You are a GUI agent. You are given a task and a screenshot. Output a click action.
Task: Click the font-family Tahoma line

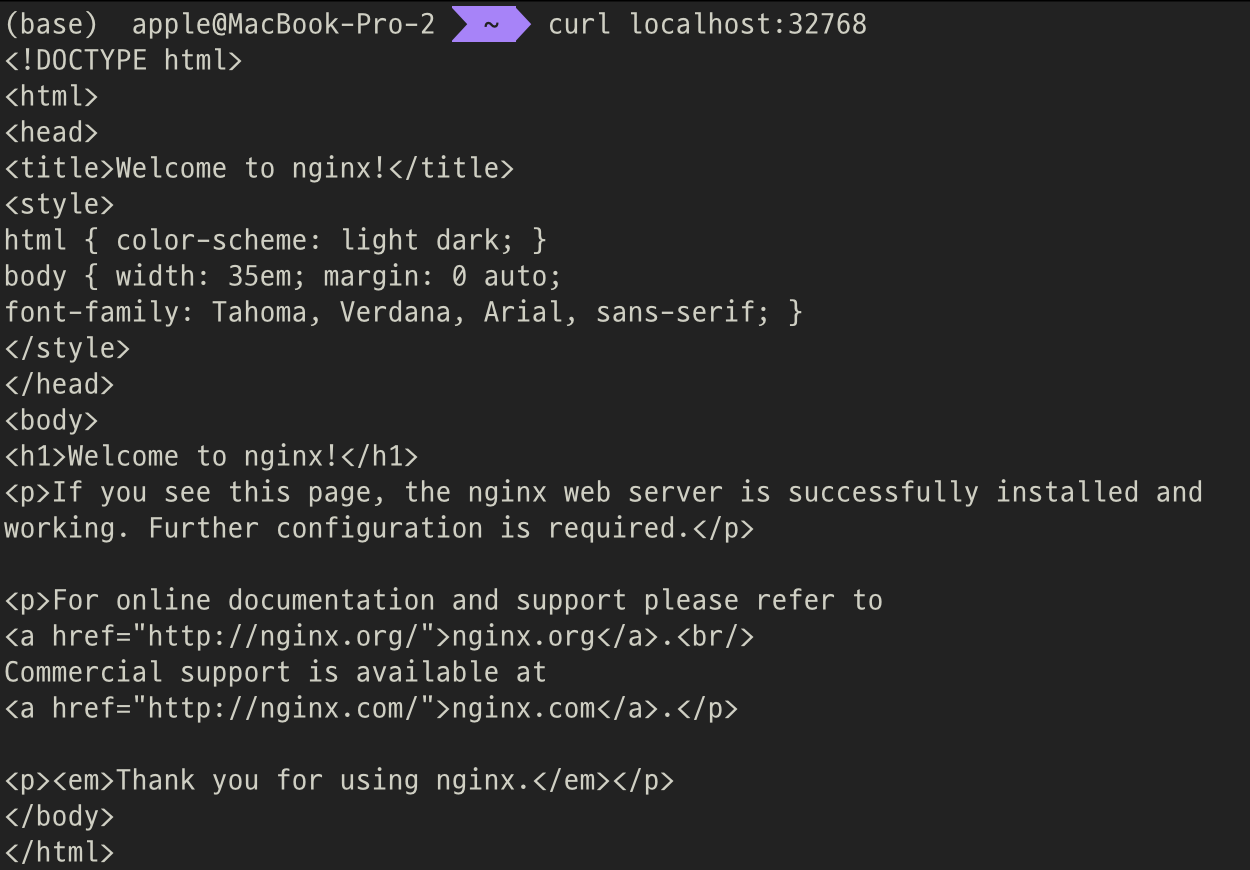[403, 312]
